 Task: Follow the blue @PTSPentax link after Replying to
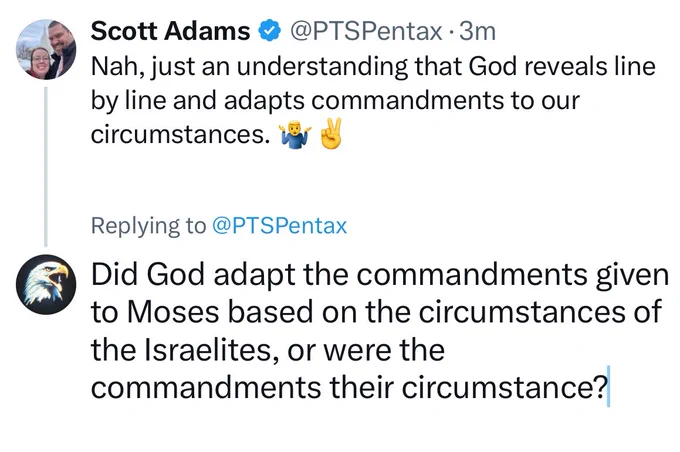280,226
